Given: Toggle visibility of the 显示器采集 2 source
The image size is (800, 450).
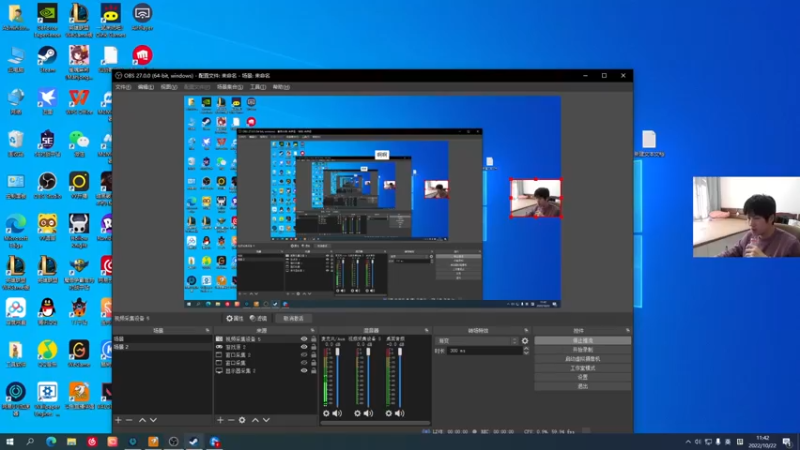Looking at the screenshot, I should (304, 371).
